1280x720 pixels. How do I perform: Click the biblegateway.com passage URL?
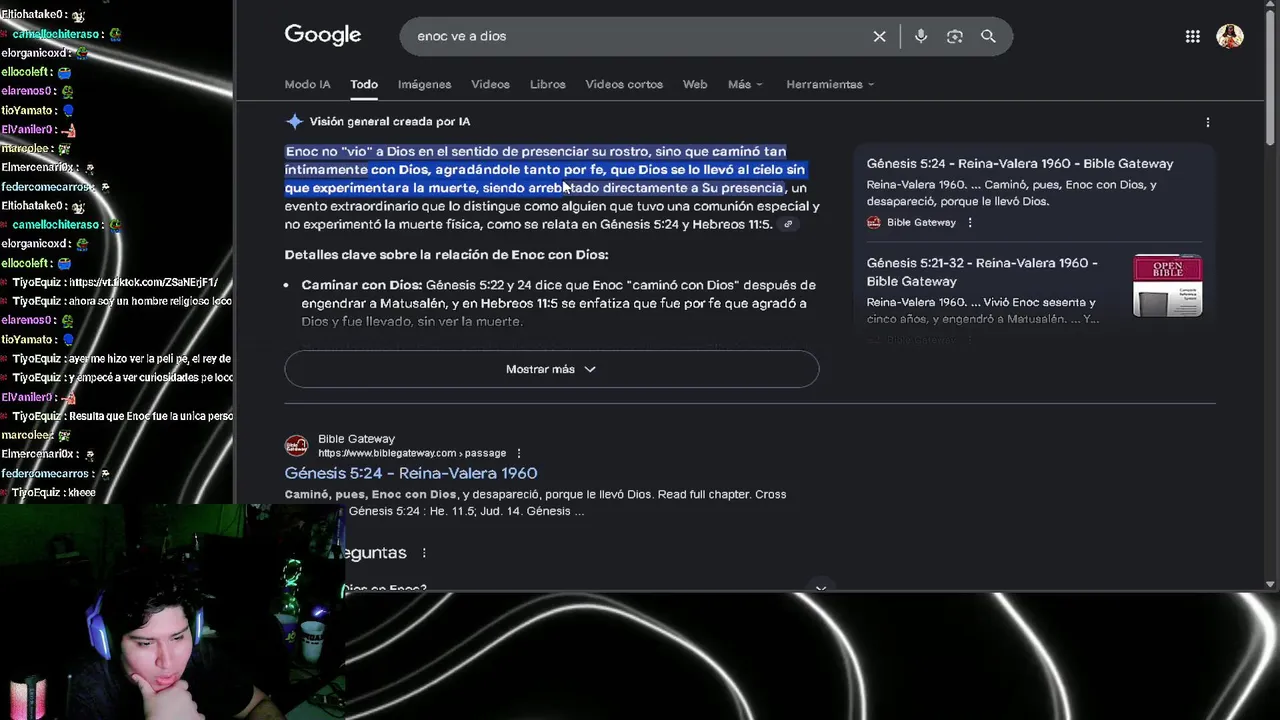[x=412, y=453]
